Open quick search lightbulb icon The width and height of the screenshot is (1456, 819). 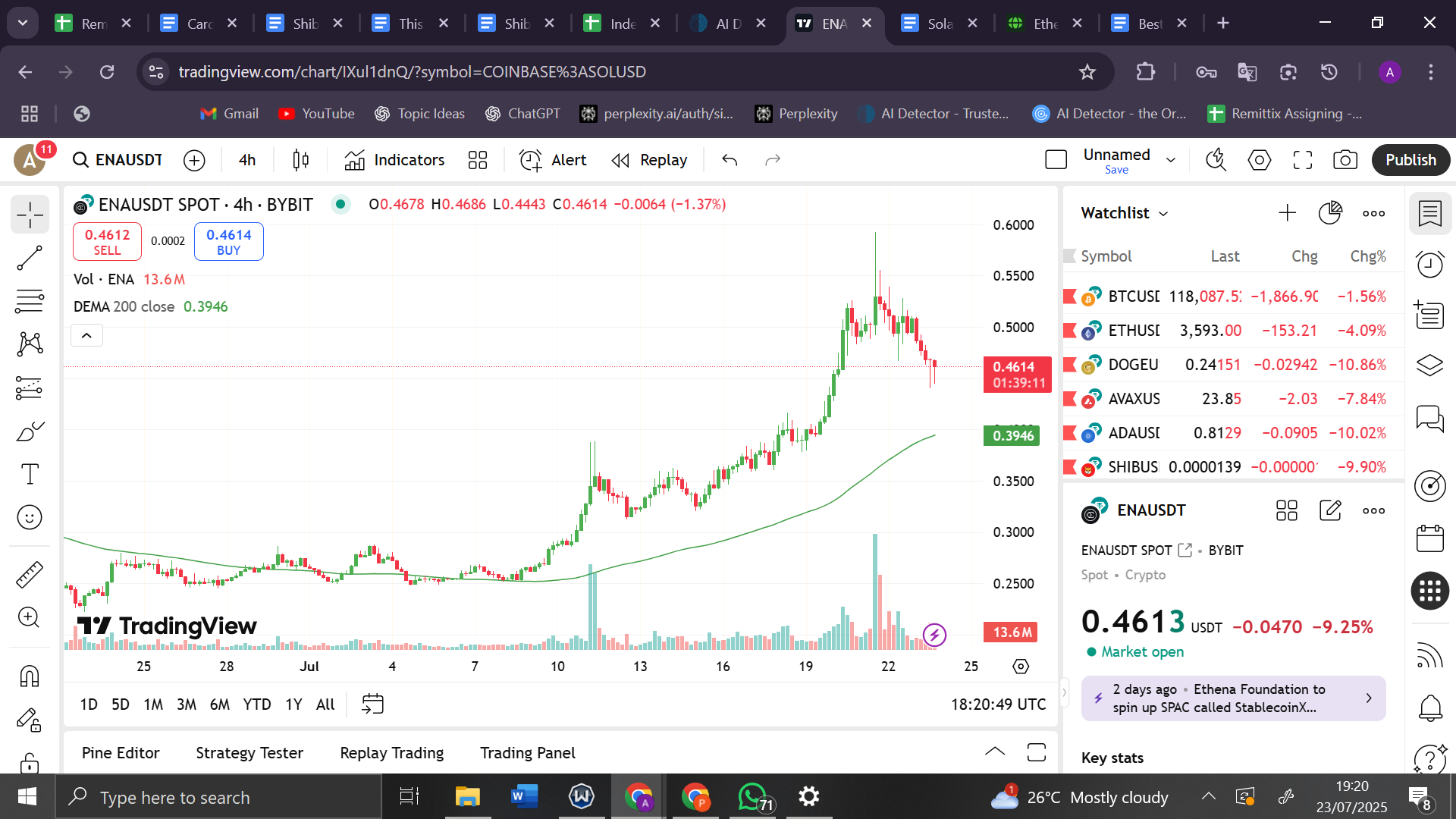coord(1216,160)
